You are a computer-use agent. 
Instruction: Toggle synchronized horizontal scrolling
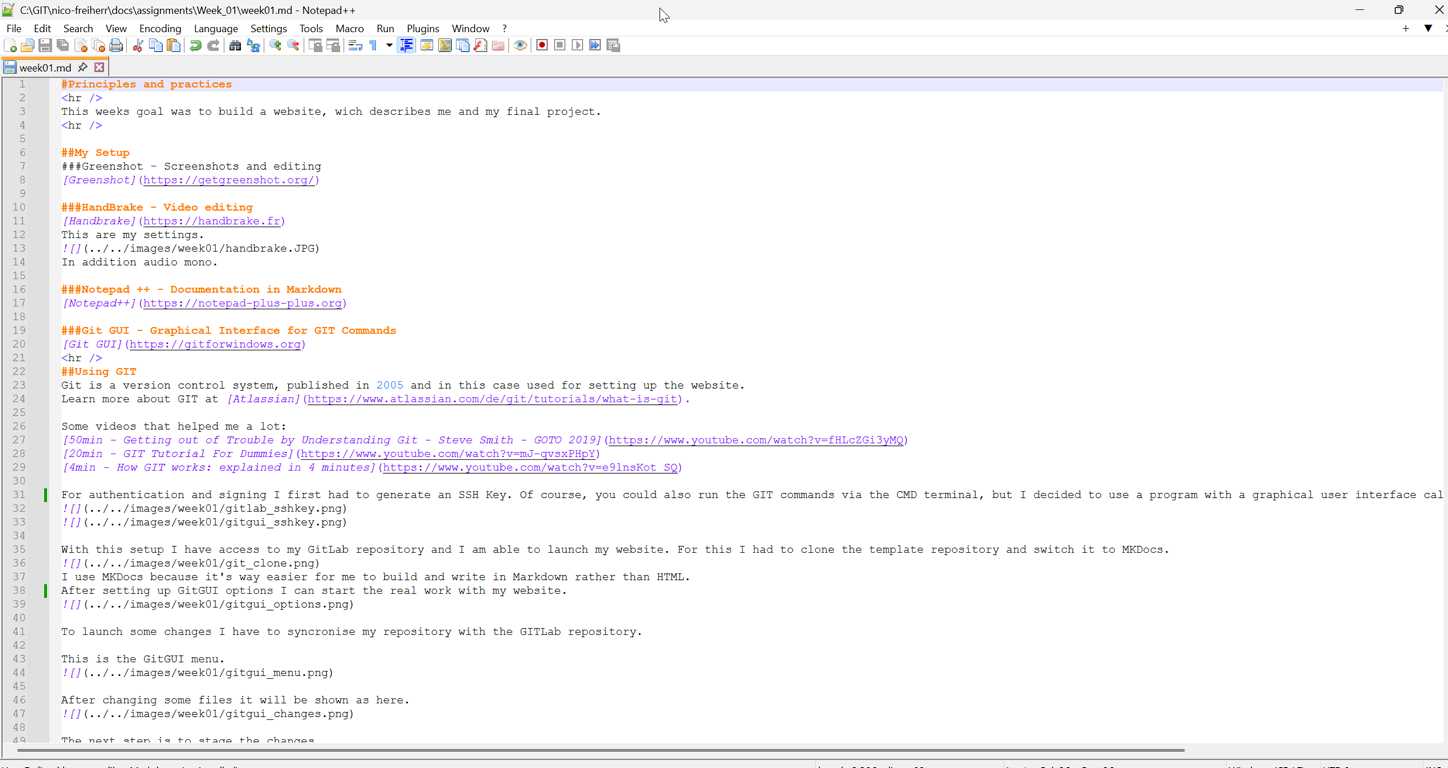(333, 45)
